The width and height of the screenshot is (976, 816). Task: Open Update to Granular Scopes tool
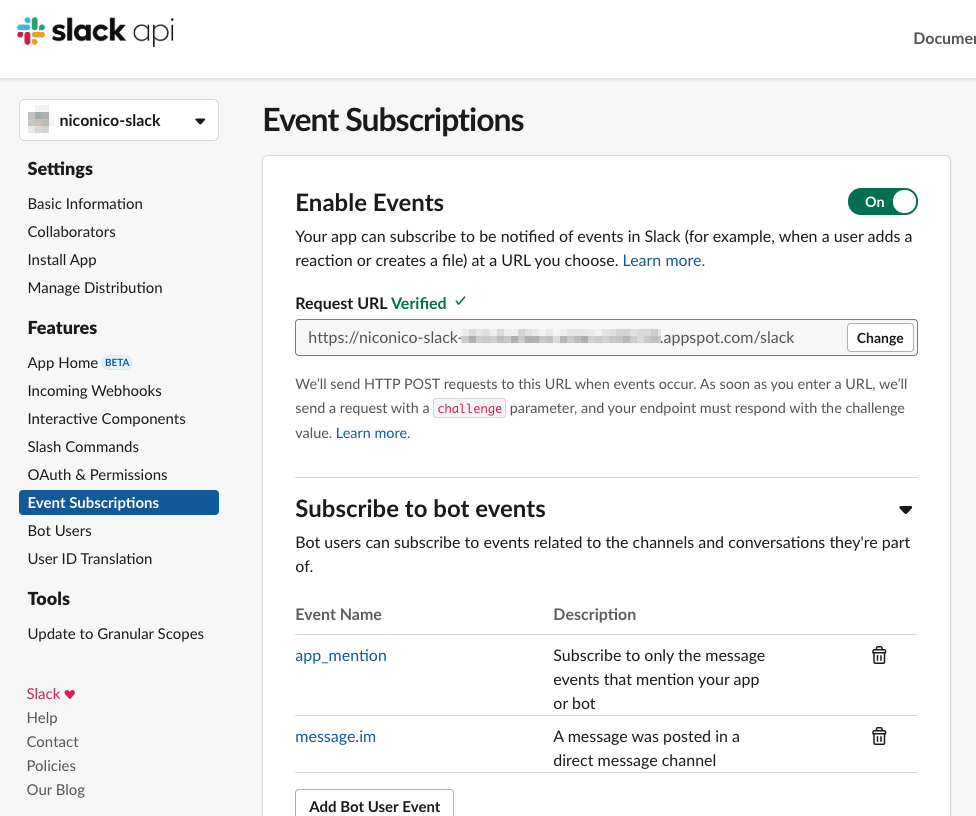click(x=116, y=634)
